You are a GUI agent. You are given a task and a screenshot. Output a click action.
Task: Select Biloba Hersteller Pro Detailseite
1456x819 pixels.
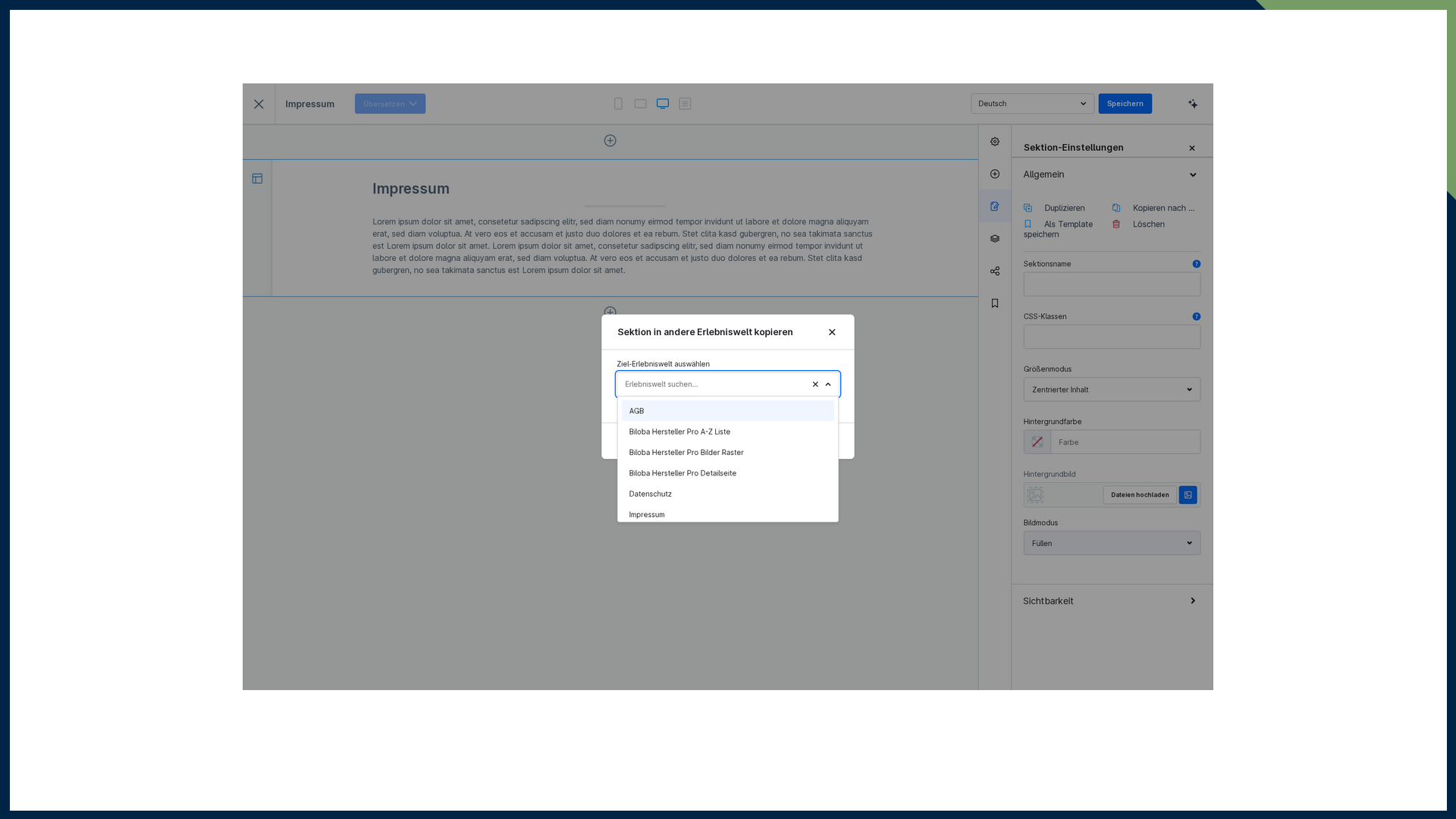pos(728,473)
